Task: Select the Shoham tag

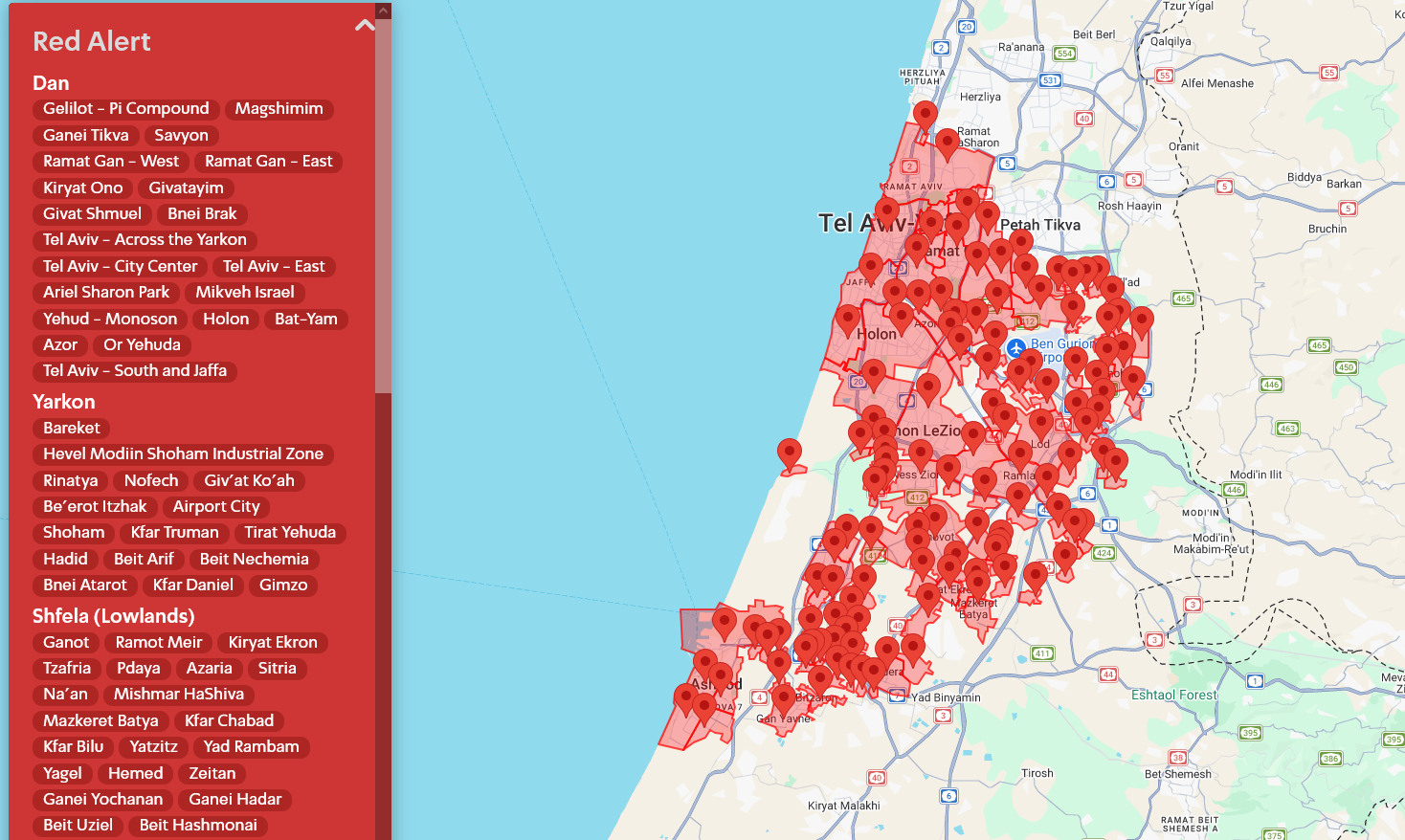Action: (x=74, y=533)
